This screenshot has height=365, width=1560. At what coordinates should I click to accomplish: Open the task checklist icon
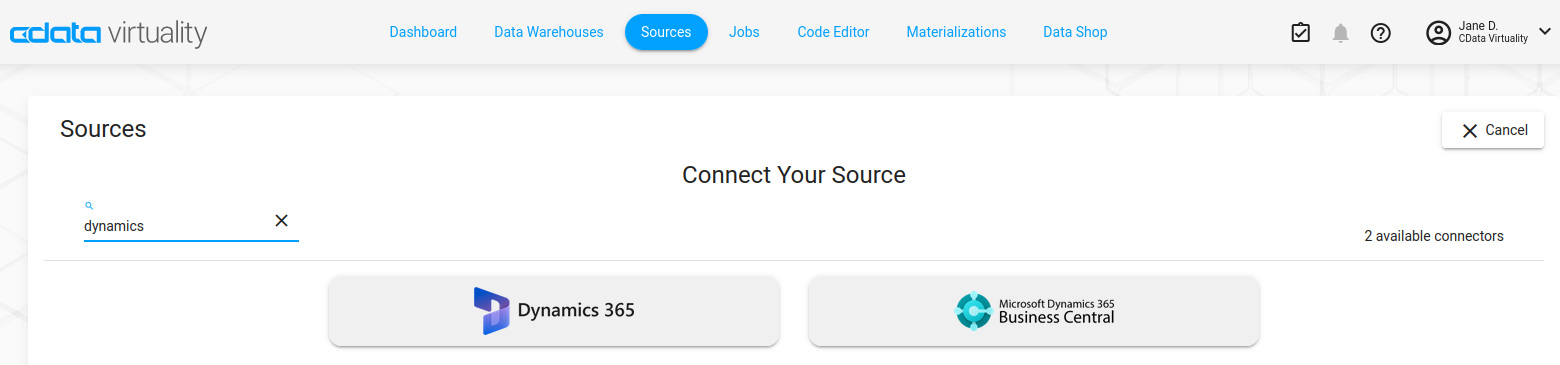point(1300,33)
